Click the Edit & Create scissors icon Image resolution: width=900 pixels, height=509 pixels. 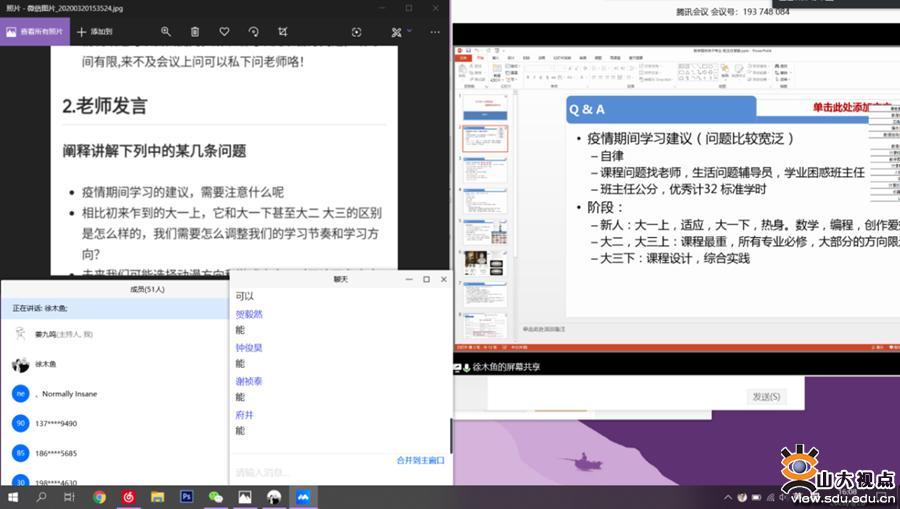point(396,32)
